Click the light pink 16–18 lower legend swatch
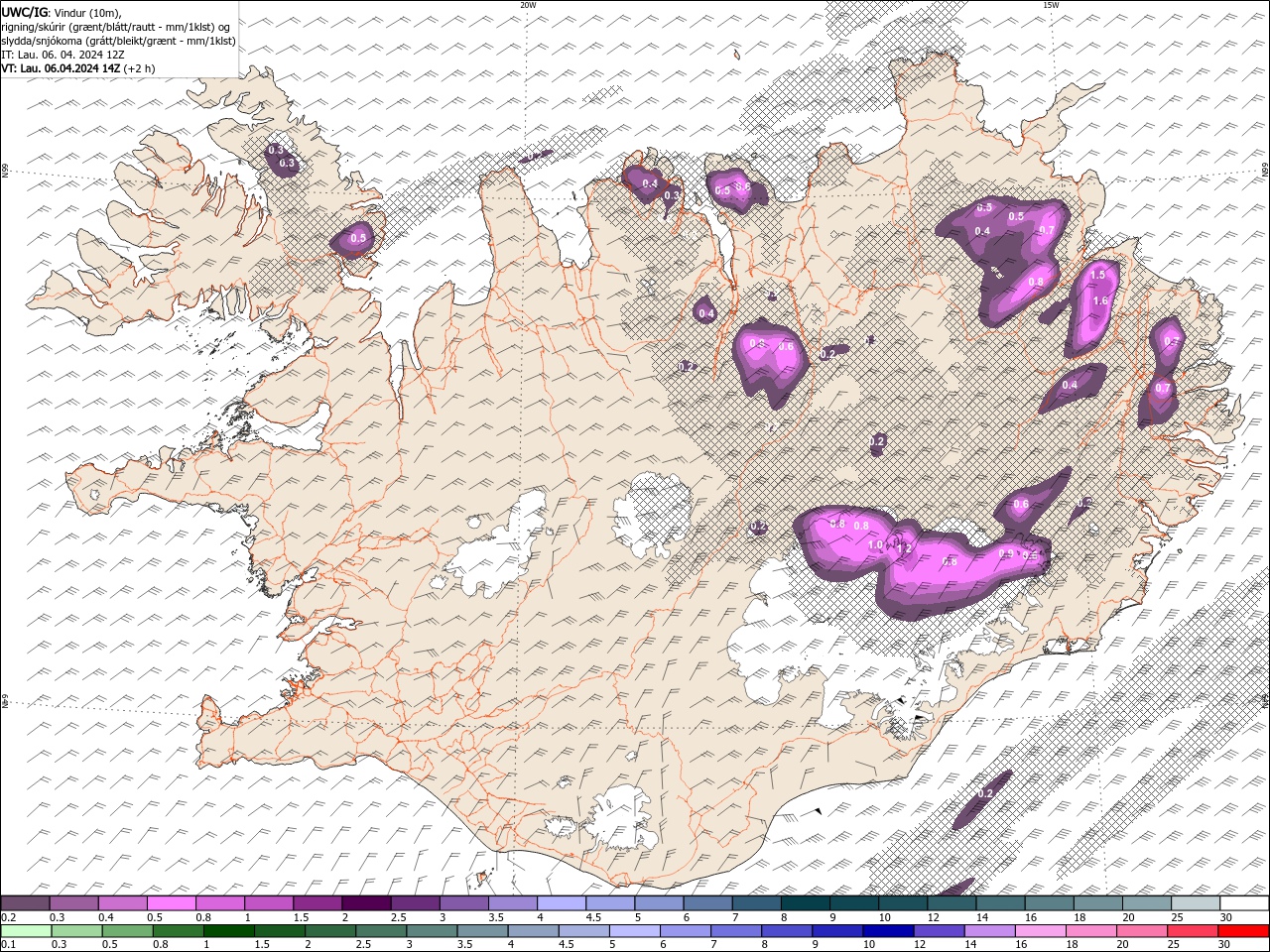 coord(1039,931)
